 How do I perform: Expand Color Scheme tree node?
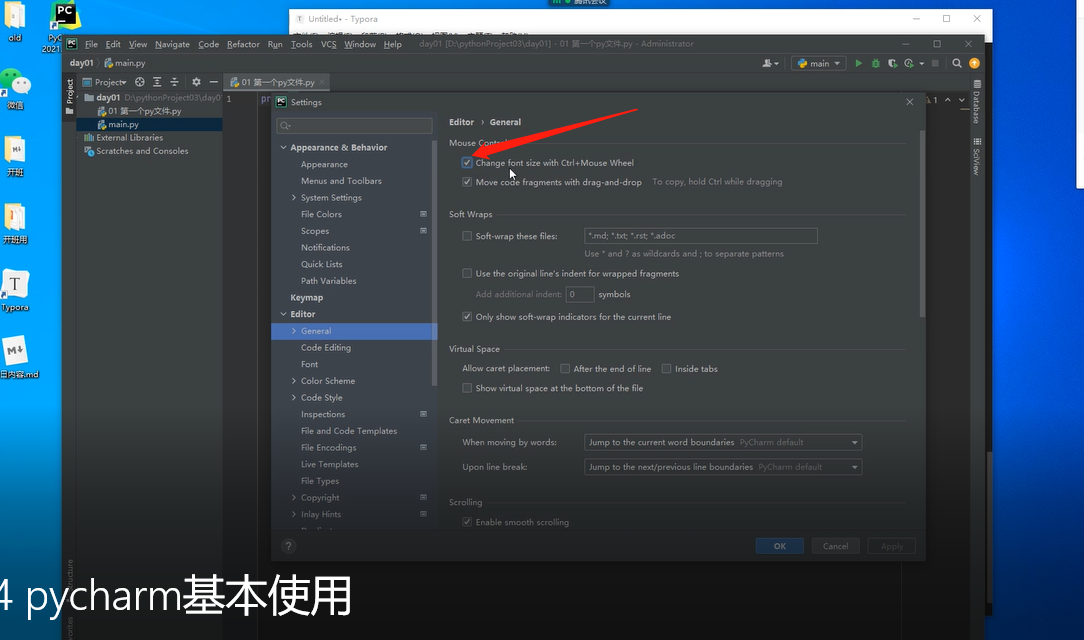(294, 381)
